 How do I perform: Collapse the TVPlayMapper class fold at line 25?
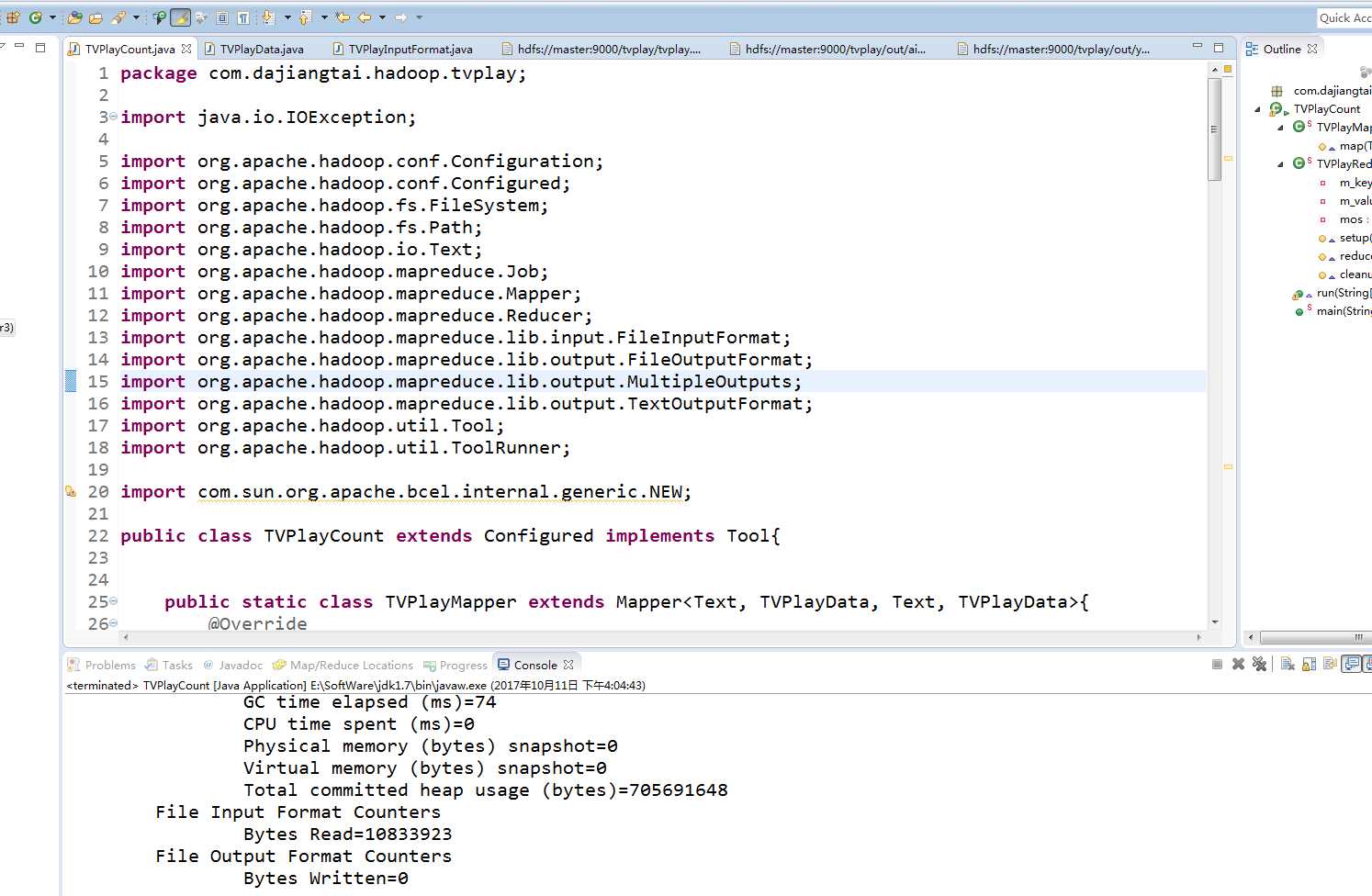pos(114,601)
